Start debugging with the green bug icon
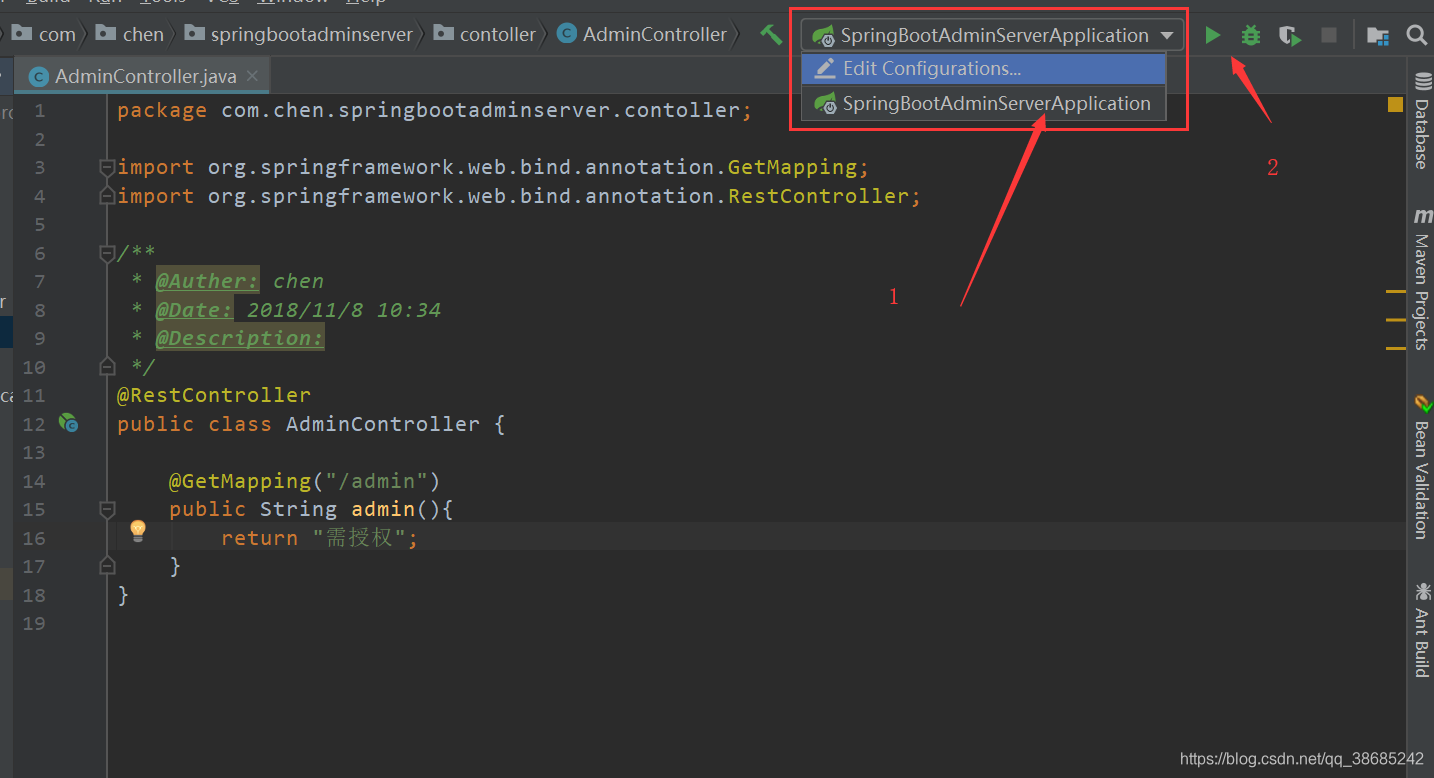Image resolution: width=1434 pixels, height=778 pixels. pos(1250,36)
